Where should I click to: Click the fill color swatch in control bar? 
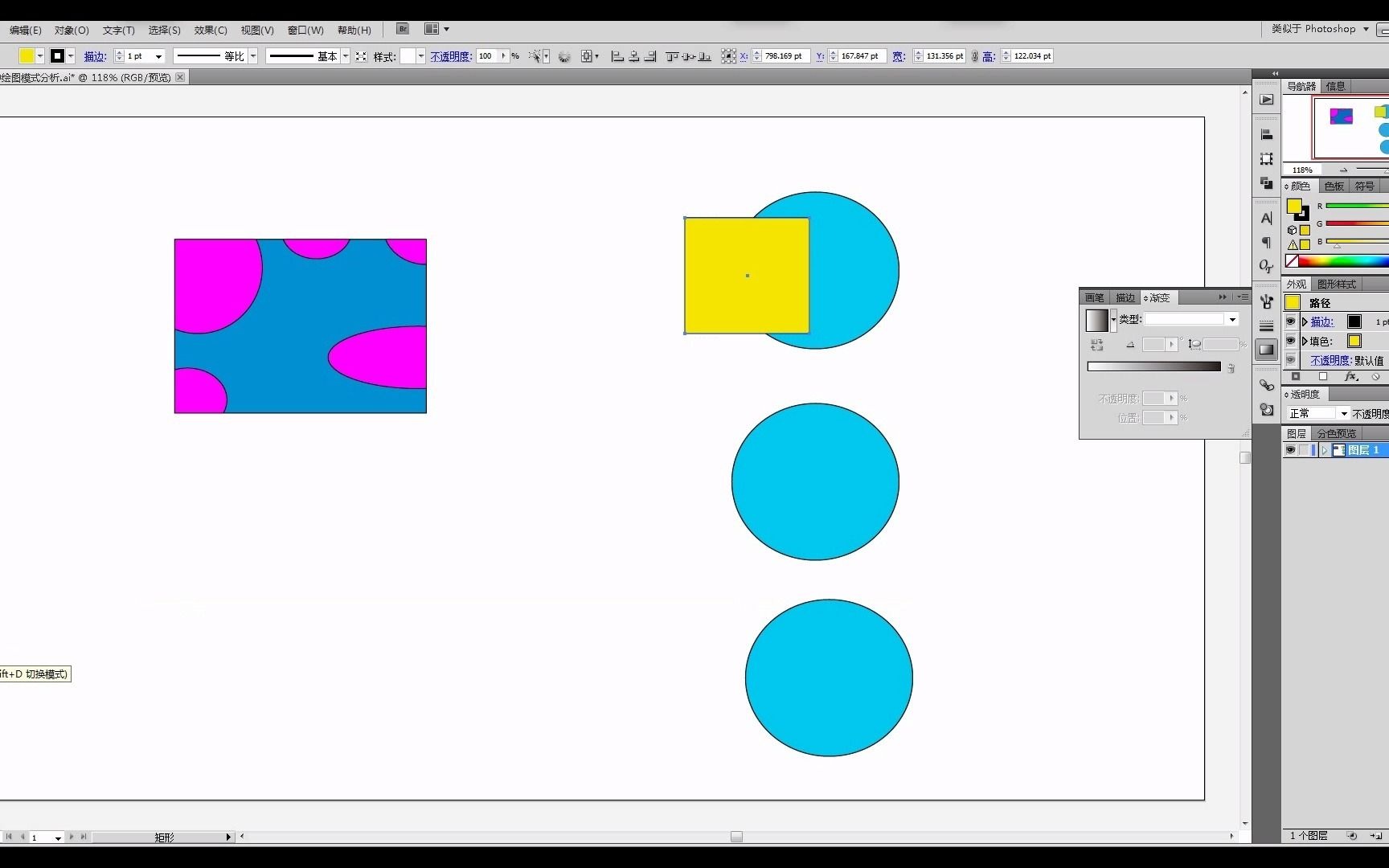click(x=27, y=55)
